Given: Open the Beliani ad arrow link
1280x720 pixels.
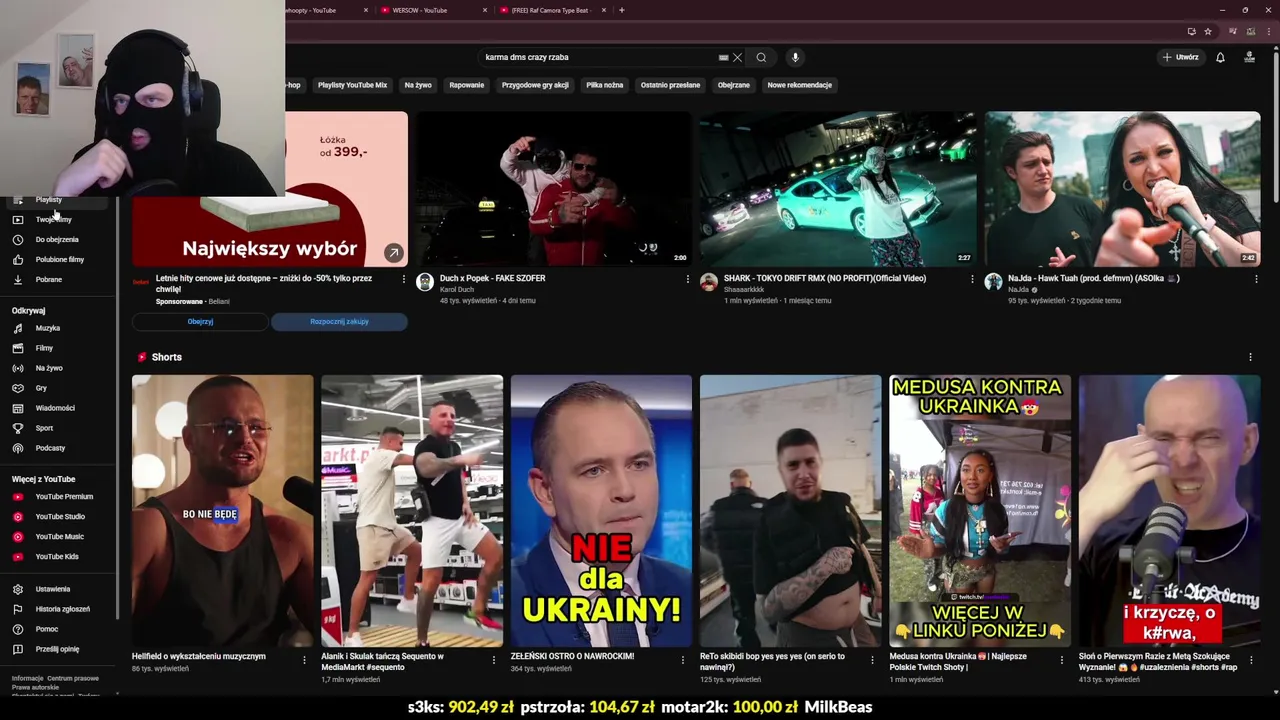Looking at the screenshot, I should tap(393, 253).
